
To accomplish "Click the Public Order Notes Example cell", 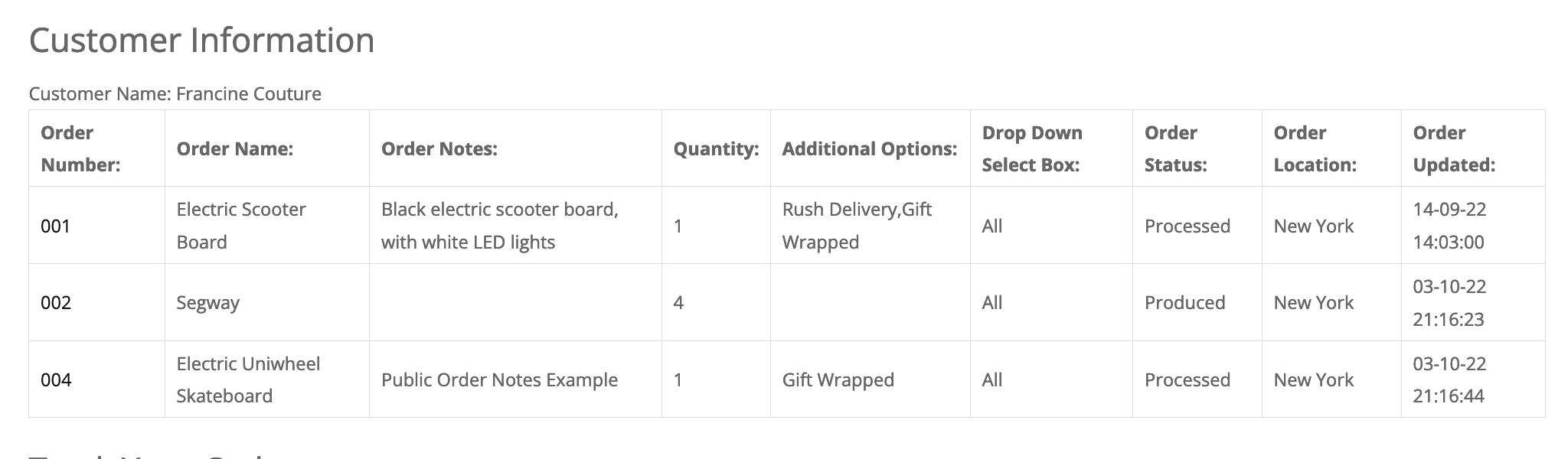I will pos(499,380).
